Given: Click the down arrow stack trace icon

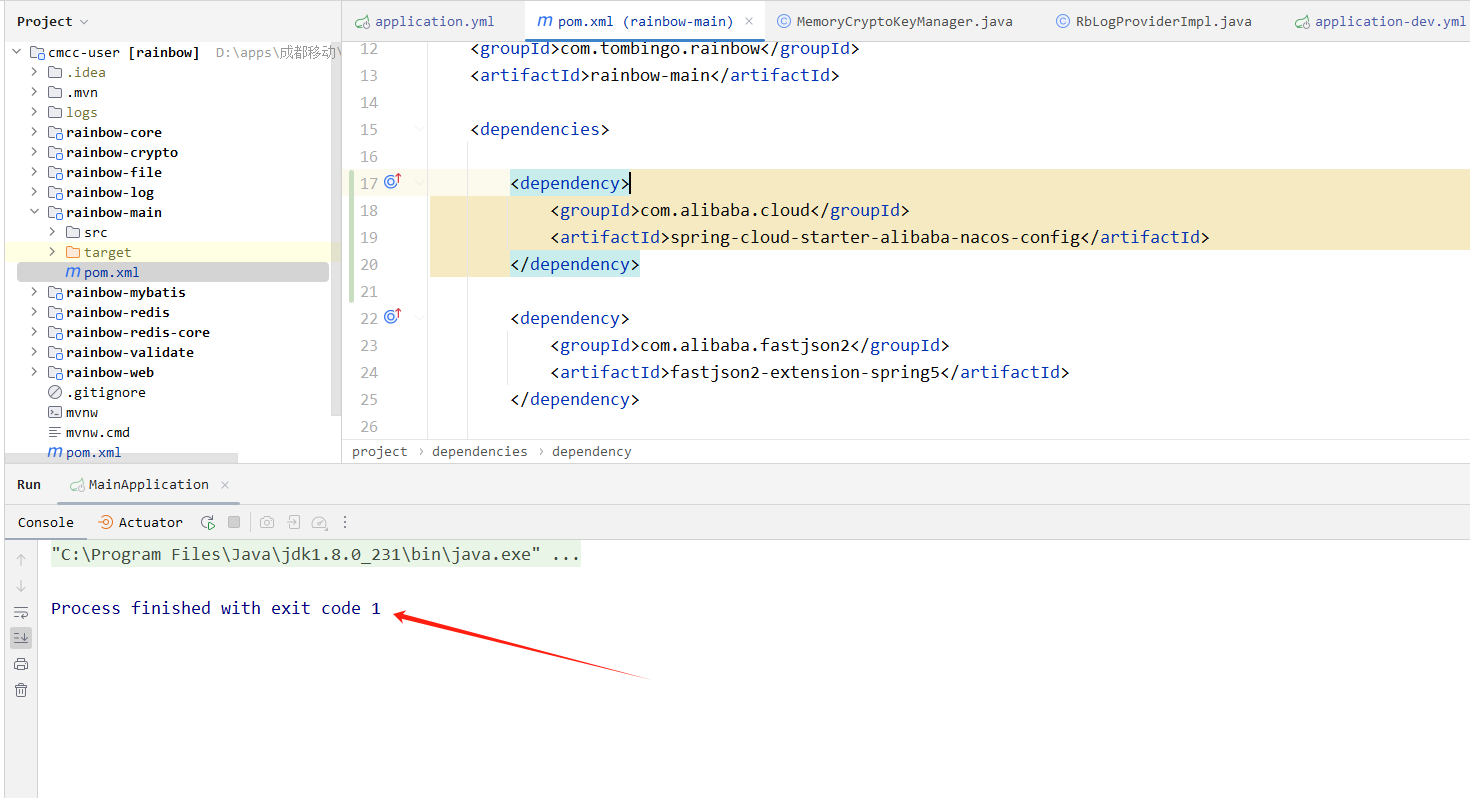Looking at the screenshot, I should tap(21, 586).
